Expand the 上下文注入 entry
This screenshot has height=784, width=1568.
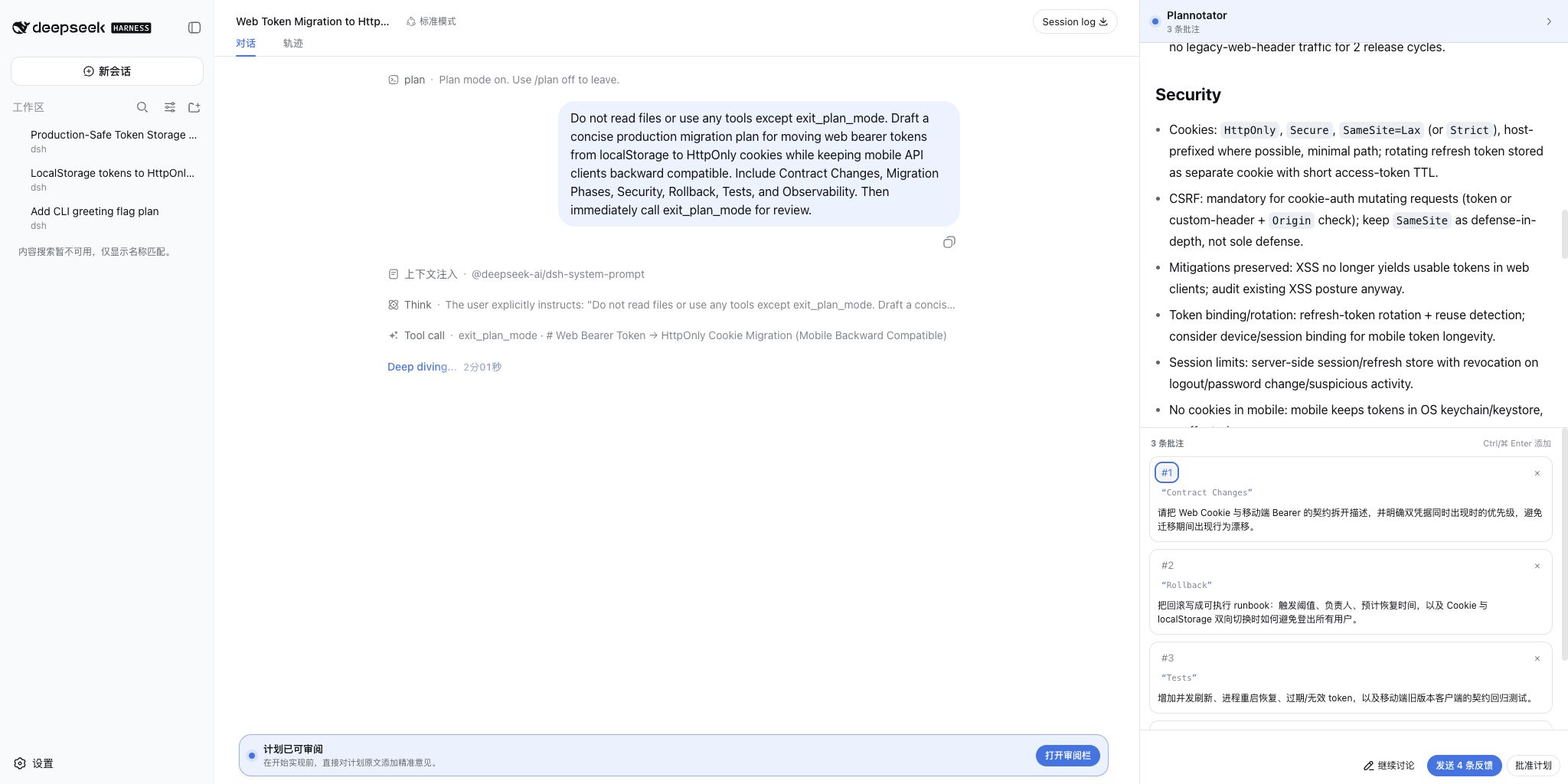516,274
